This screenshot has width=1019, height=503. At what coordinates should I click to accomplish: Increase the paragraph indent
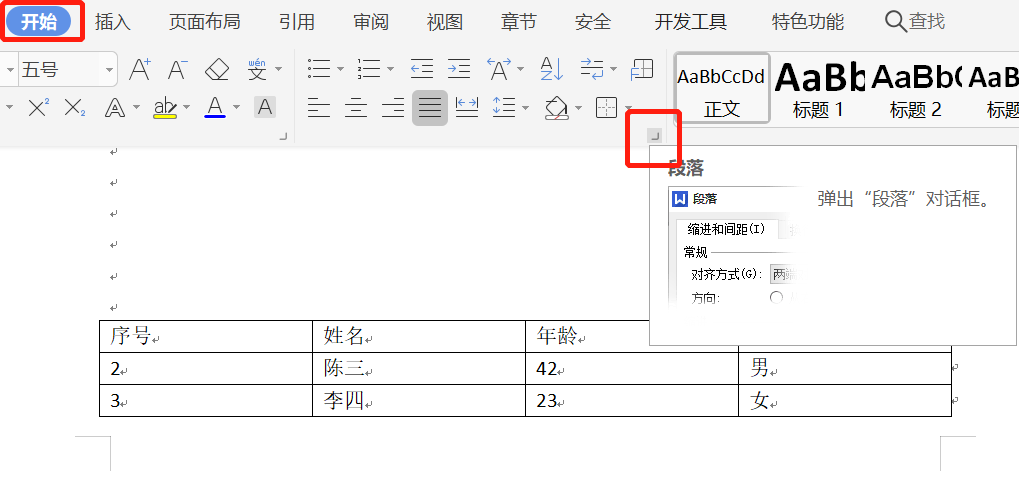coord(459,68)
